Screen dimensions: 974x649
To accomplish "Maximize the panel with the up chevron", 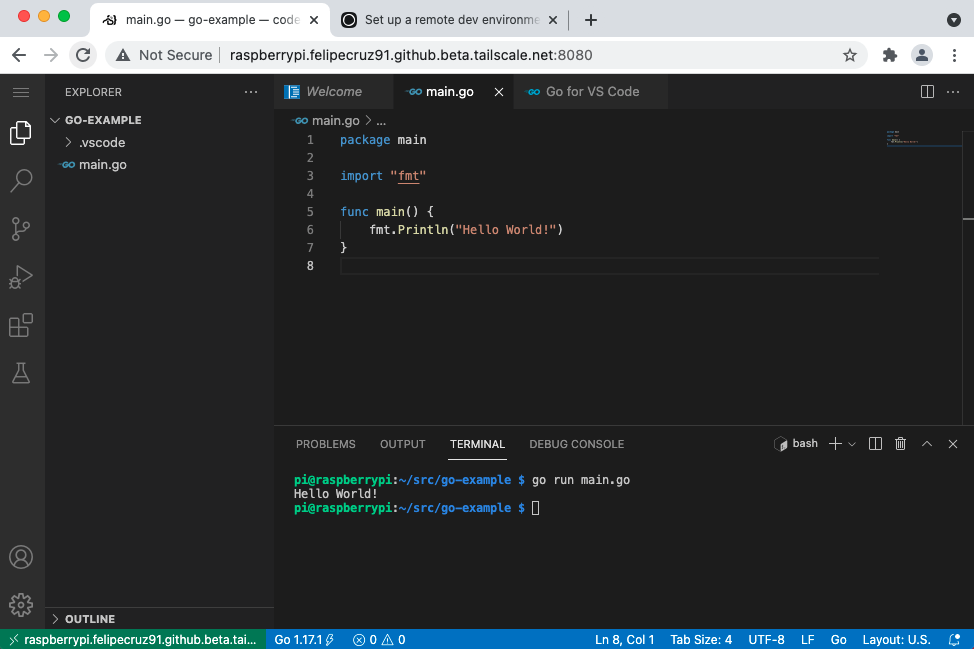I will [x=927, y=443].
